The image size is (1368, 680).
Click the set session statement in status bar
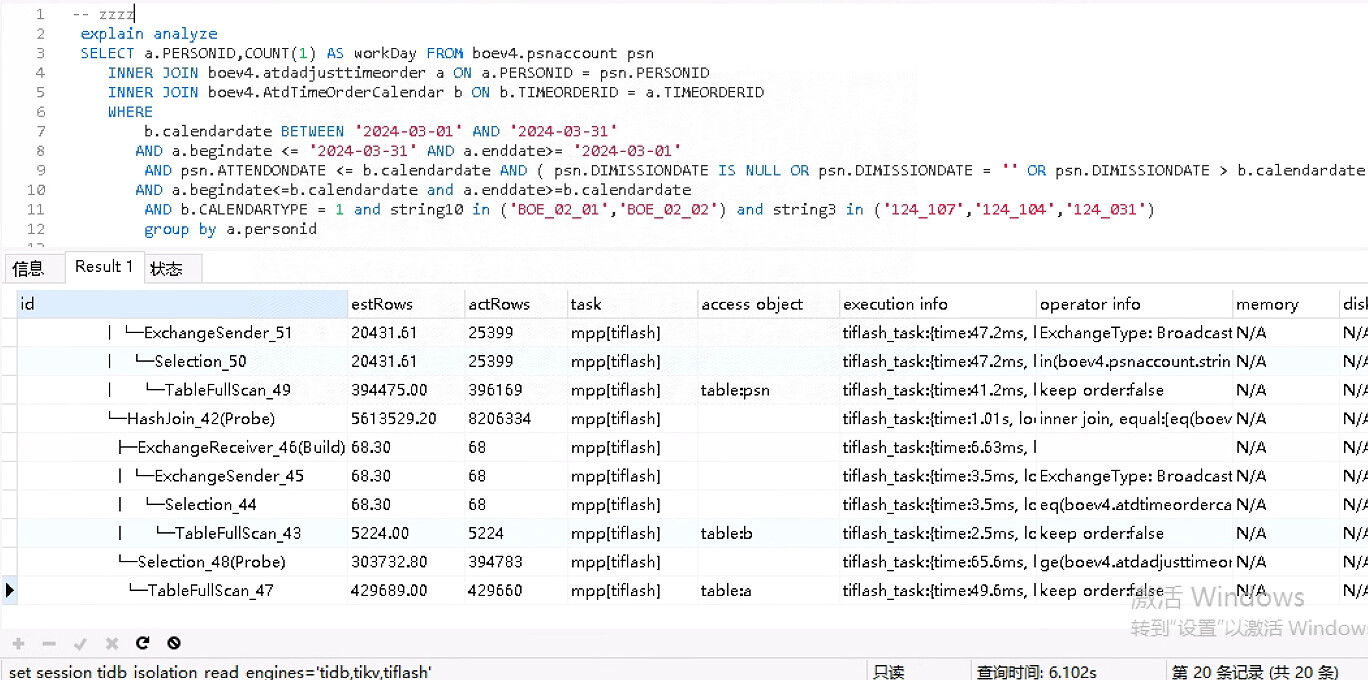click(x=220, y=671)
